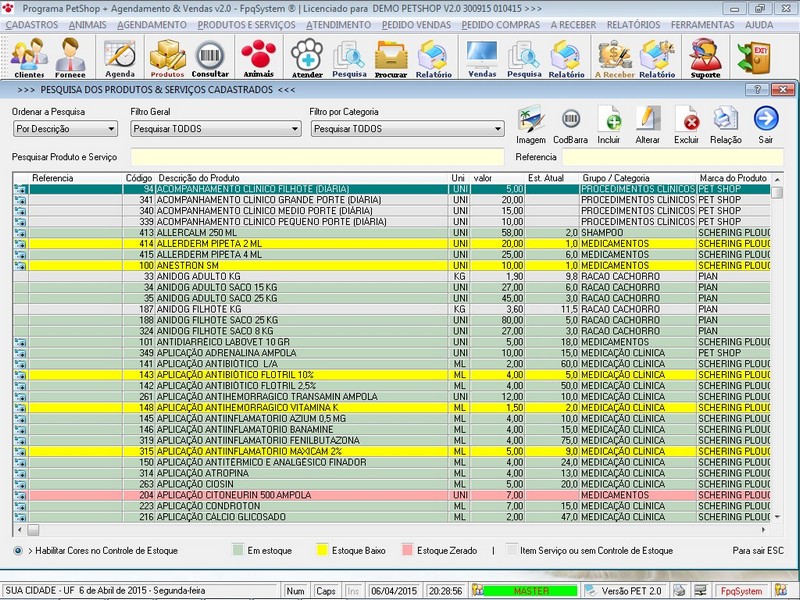Open the Ferramentas menu
This screenshot has height=600, width=800.
(x=702, y=23)
